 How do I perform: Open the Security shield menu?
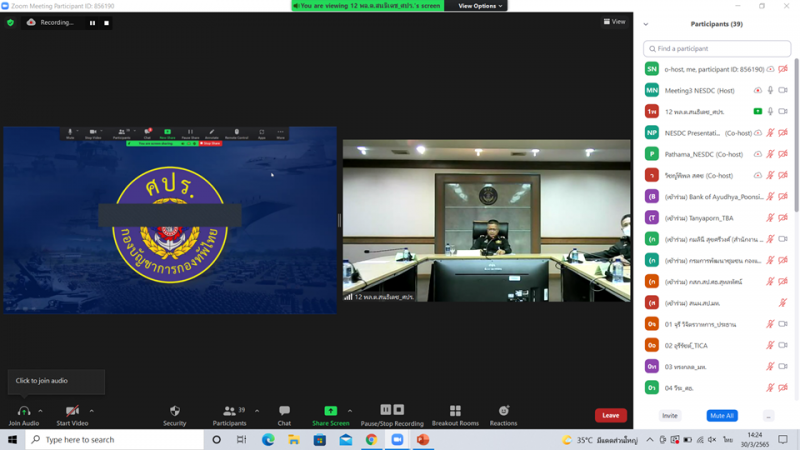click(174, 411)
